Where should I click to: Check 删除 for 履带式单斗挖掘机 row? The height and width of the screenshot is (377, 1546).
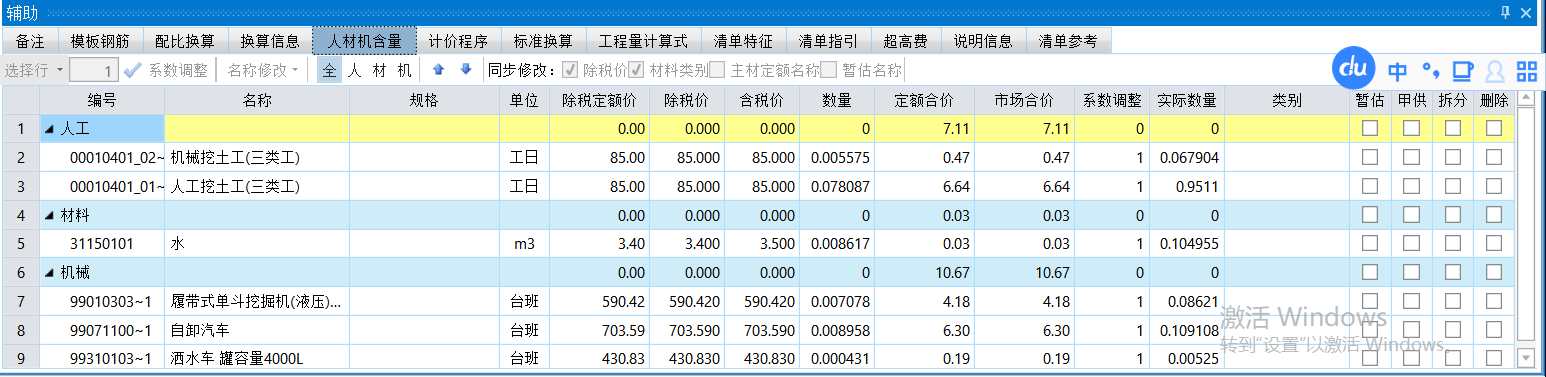pyautogui.click(x=1494, y=301)
